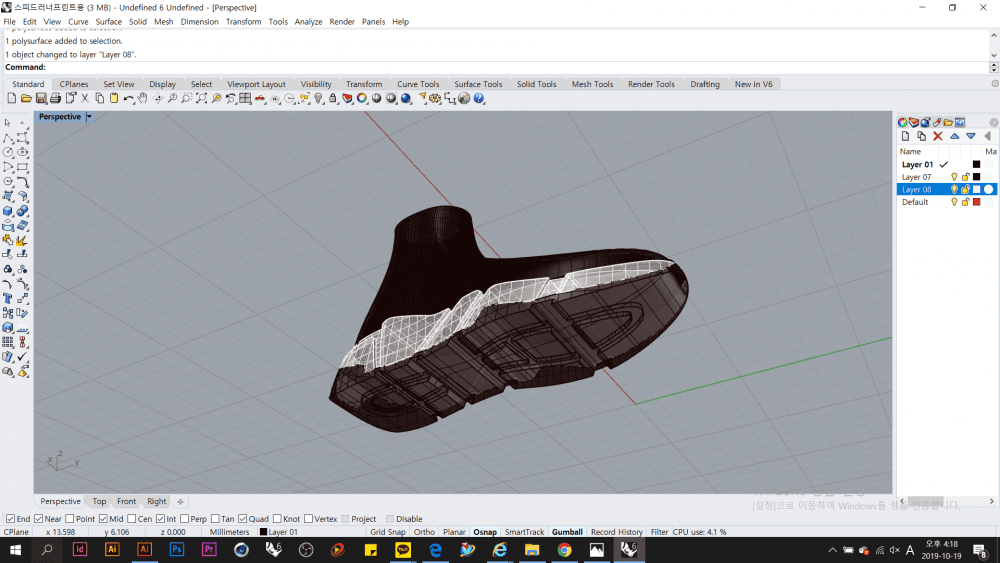Collapse layer panel with gray left triangle

coord(987,136)
